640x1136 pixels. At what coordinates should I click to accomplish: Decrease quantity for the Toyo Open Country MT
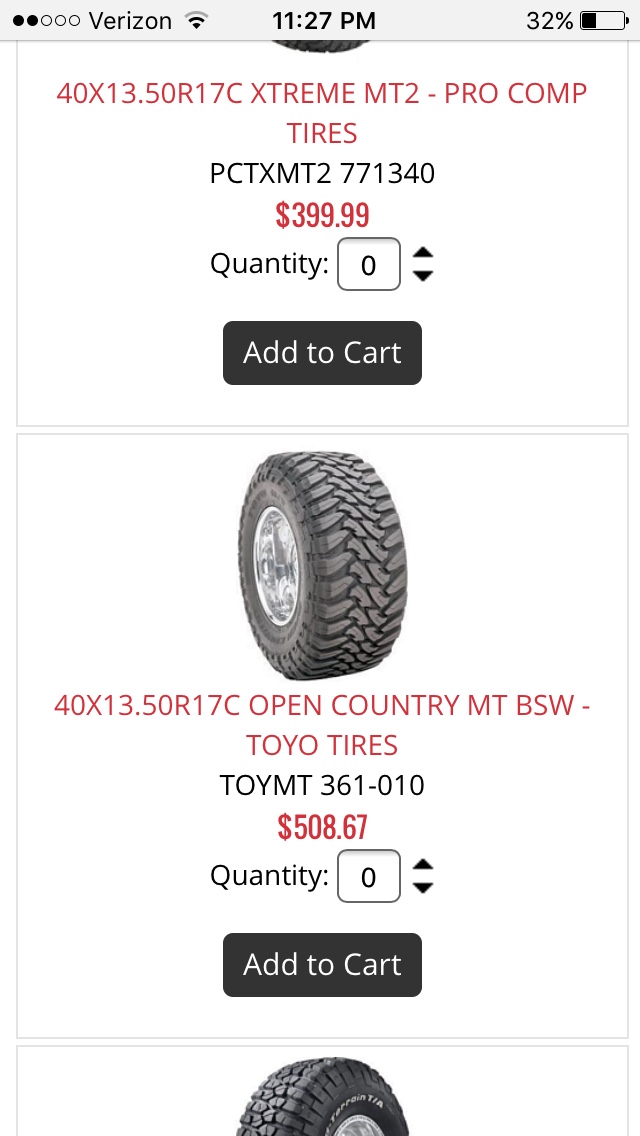[423, 887]
